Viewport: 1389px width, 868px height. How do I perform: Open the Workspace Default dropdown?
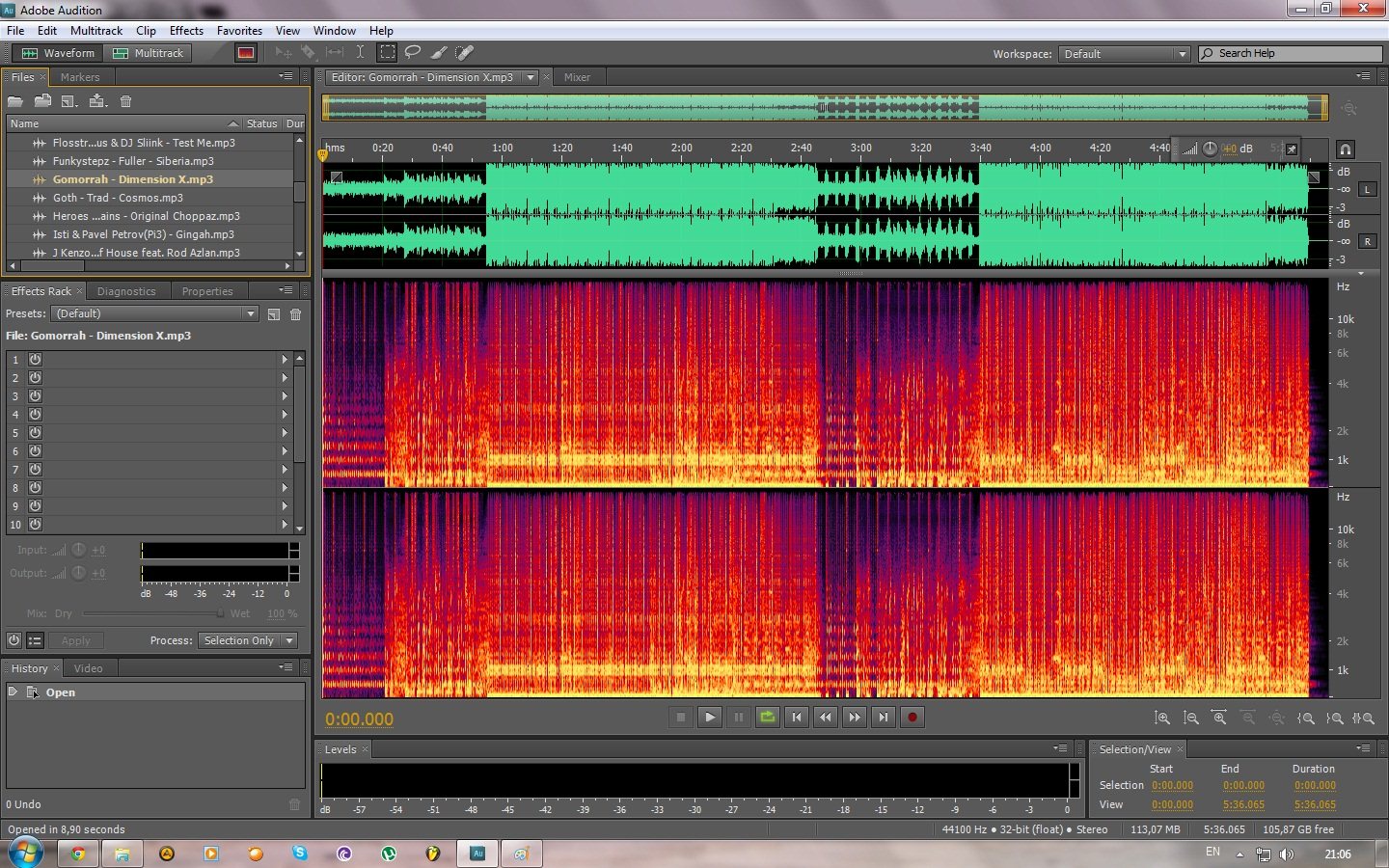coord(1124,54)
